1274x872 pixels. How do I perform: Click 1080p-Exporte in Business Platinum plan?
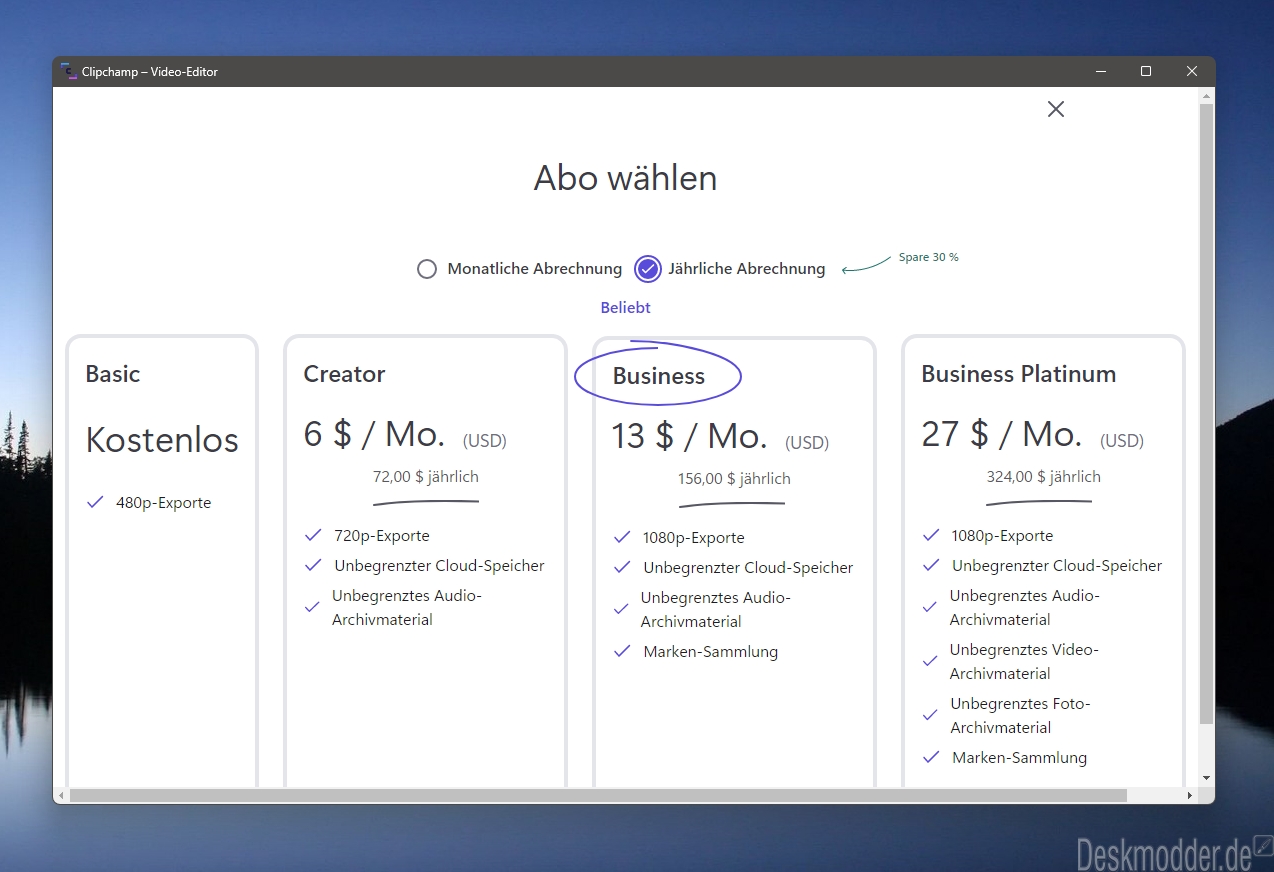pyautogui.click(x=1002, y=536)
